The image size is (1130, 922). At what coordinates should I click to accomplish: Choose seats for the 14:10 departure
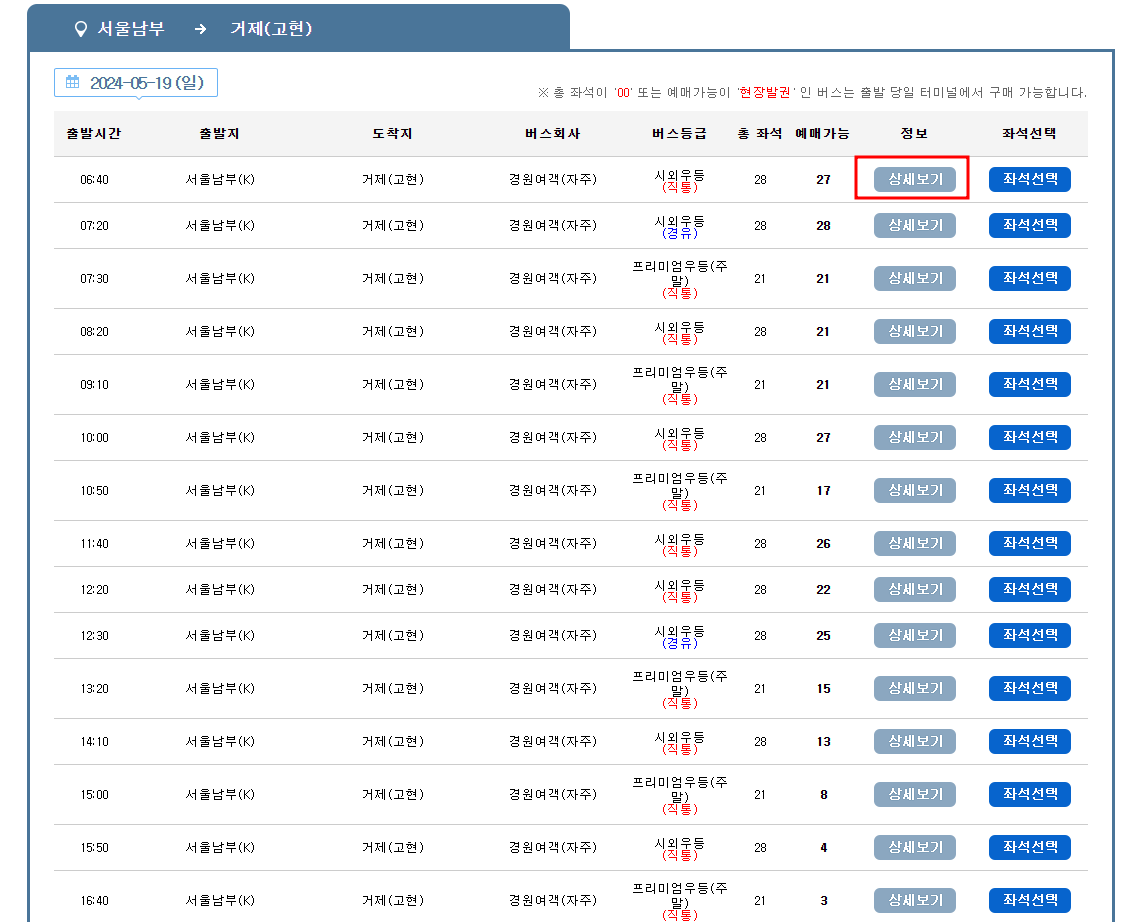pyautogui.click(x=1030, y=741)
